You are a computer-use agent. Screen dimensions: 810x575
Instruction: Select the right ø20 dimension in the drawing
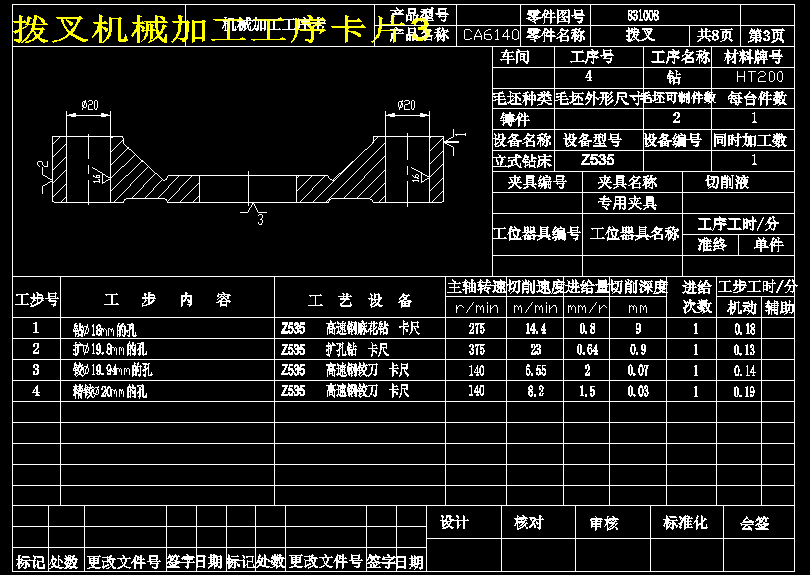[407, 105]
